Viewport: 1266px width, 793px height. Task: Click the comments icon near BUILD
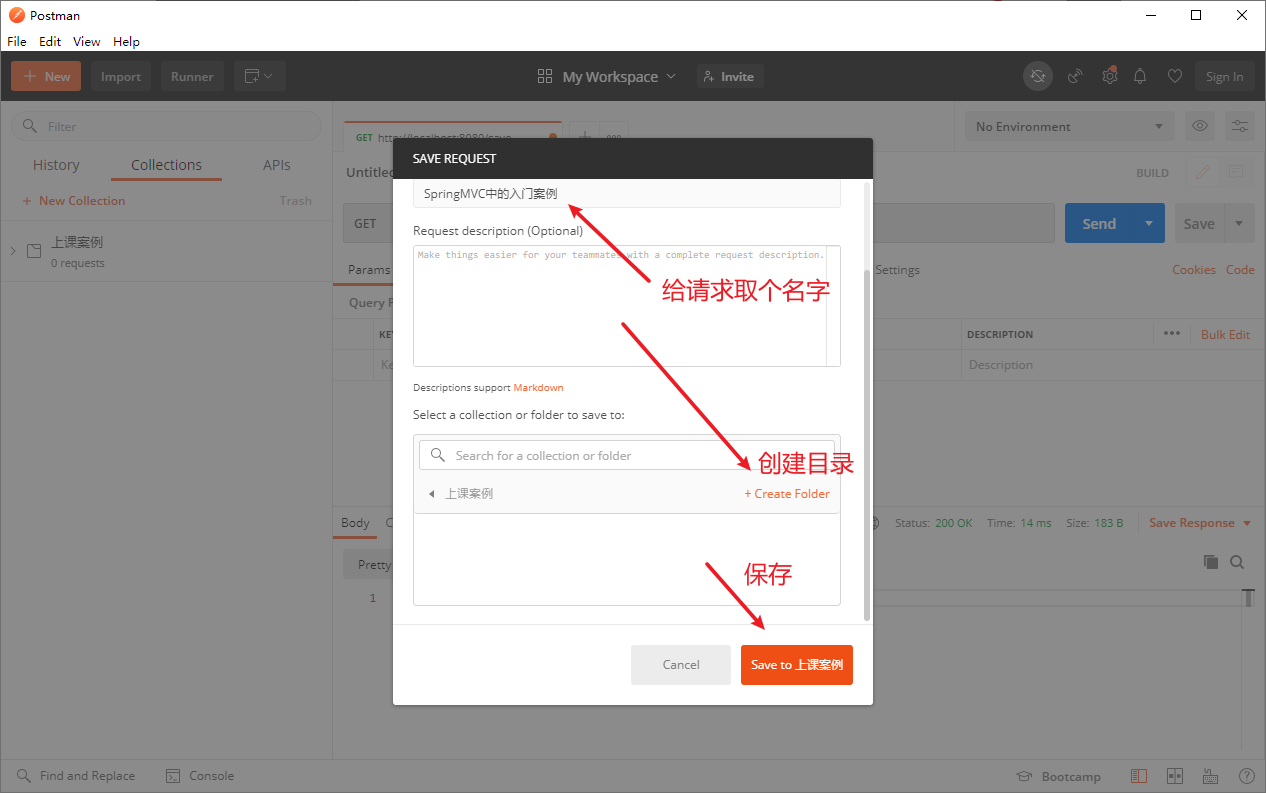pyautogui.click(x=1236, y=172)
